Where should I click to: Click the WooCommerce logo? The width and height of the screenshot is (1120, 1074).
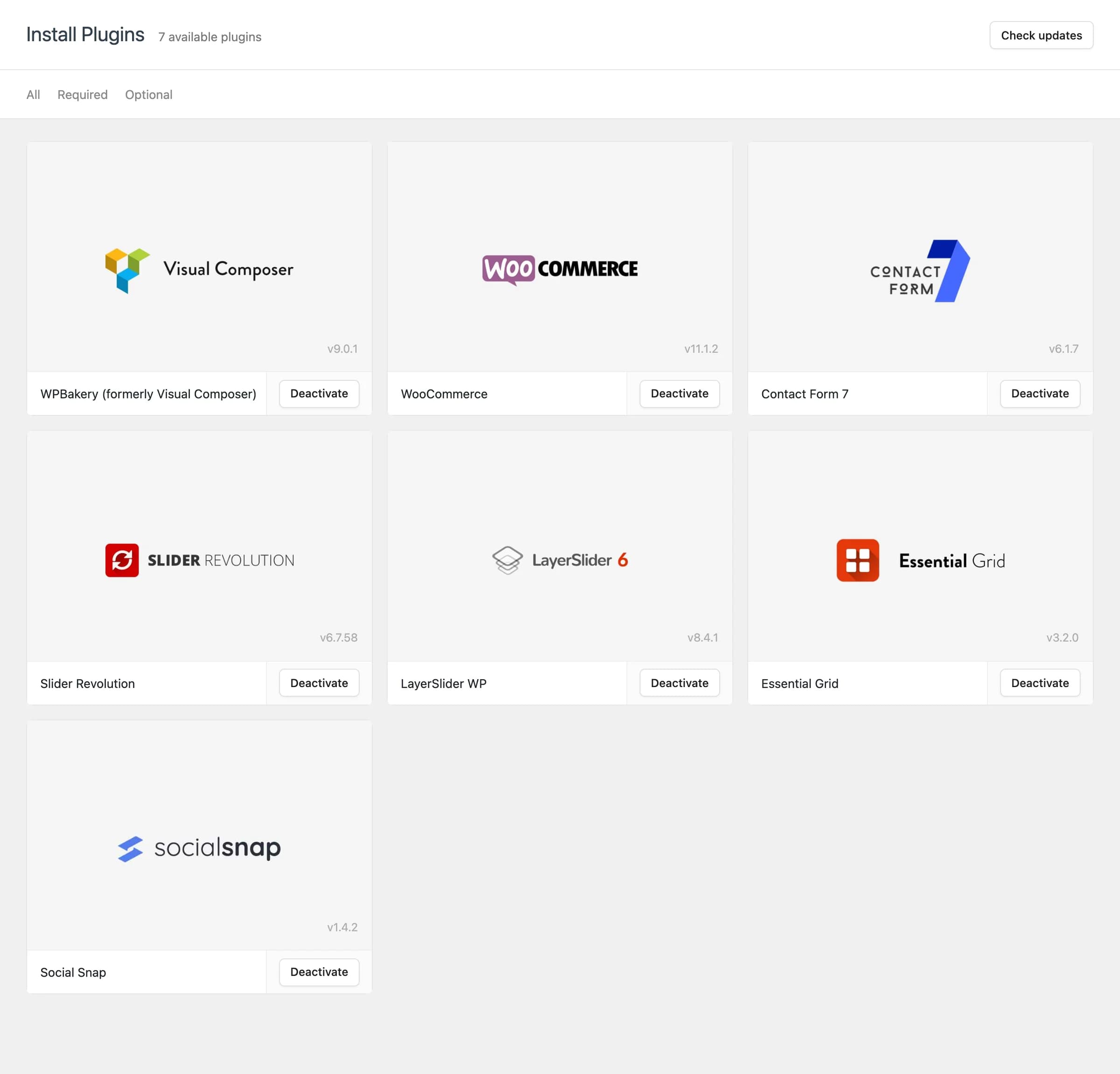(560, 269)
